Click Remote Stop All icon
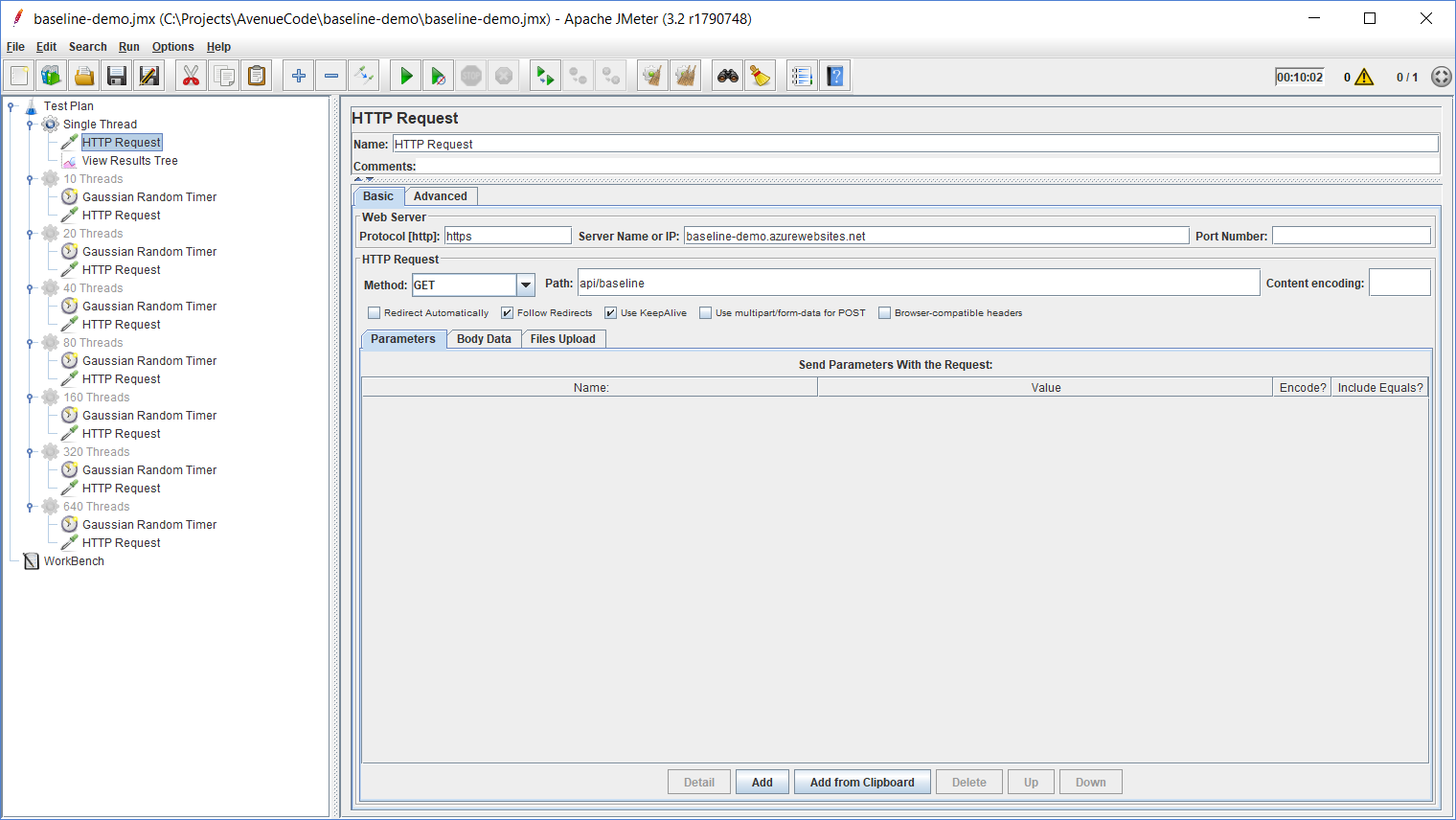 coord(579,76)
